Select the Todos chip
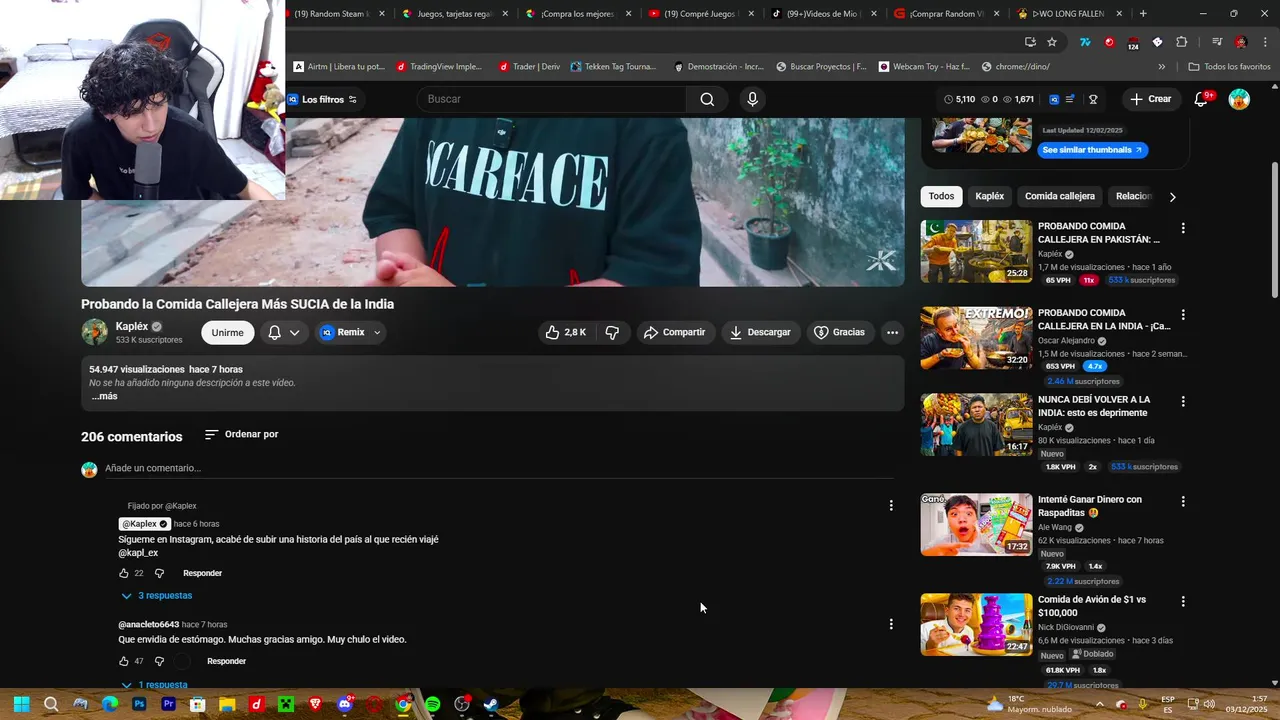The width and height of the screenshot is (1280, 720). (941, 196)
